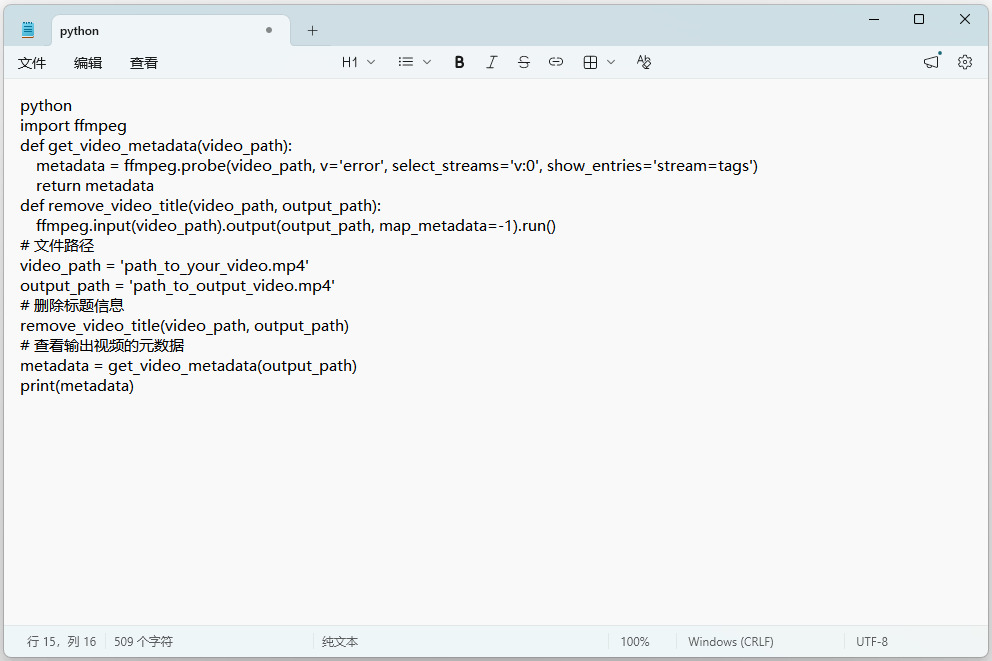Screen dimensions: 992x661
Task: Click the 纯文本 format indicator
Action: click(x=340, y=641)
